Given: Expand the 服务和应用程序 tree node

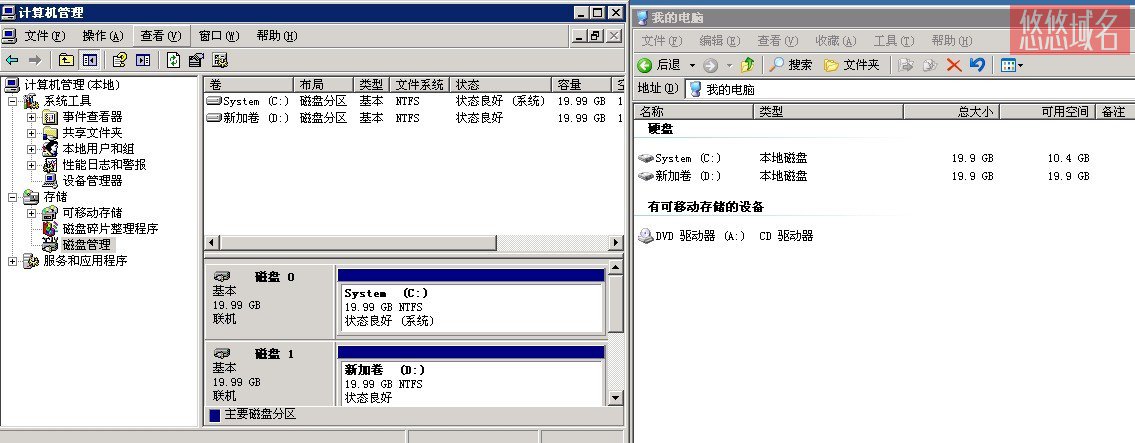Looking at the screenshot, I should (x=12, y=261).
